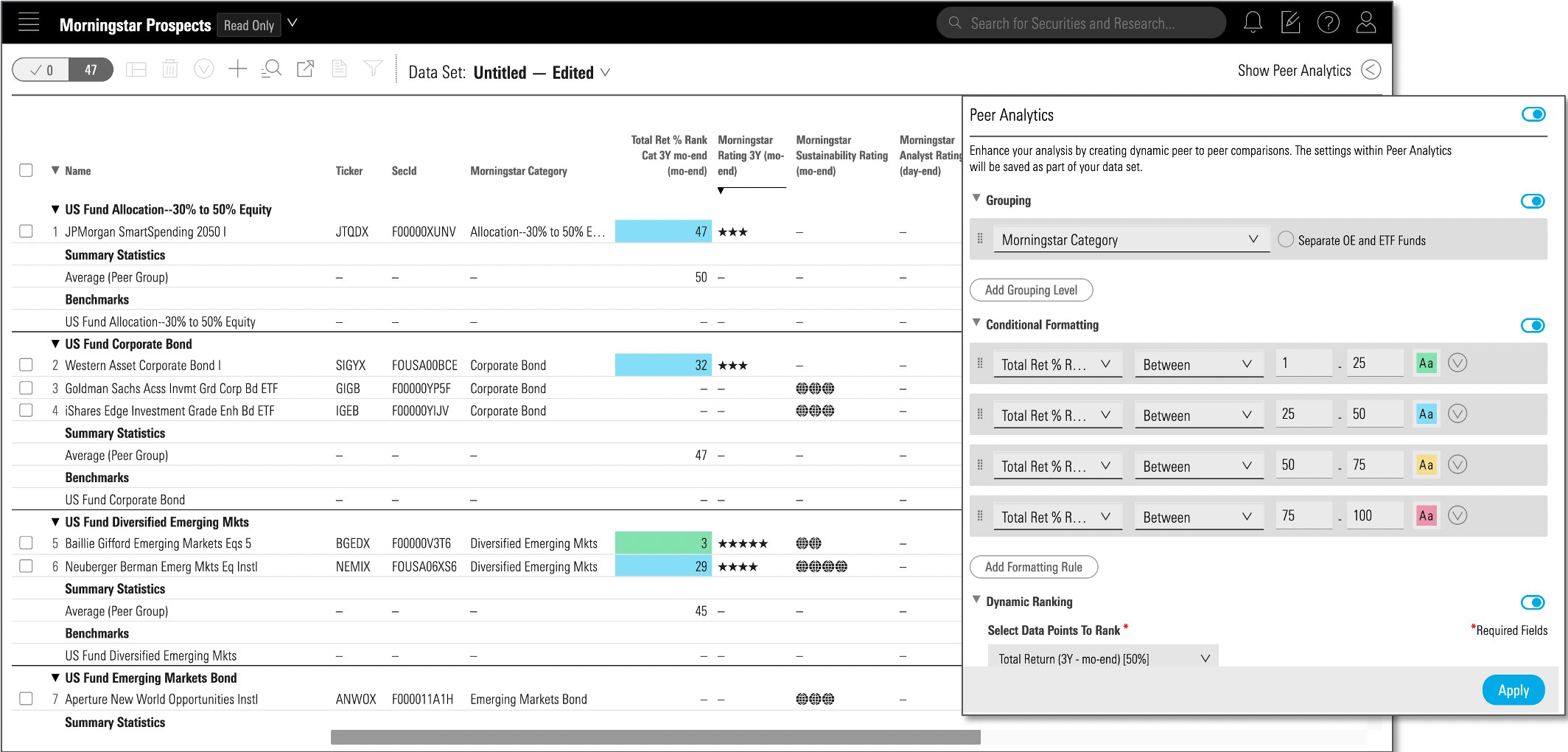Screen dimensions: 1568x752
Task: Click the circled chevron toolbar icon
Action: click(x=204, y=69)
